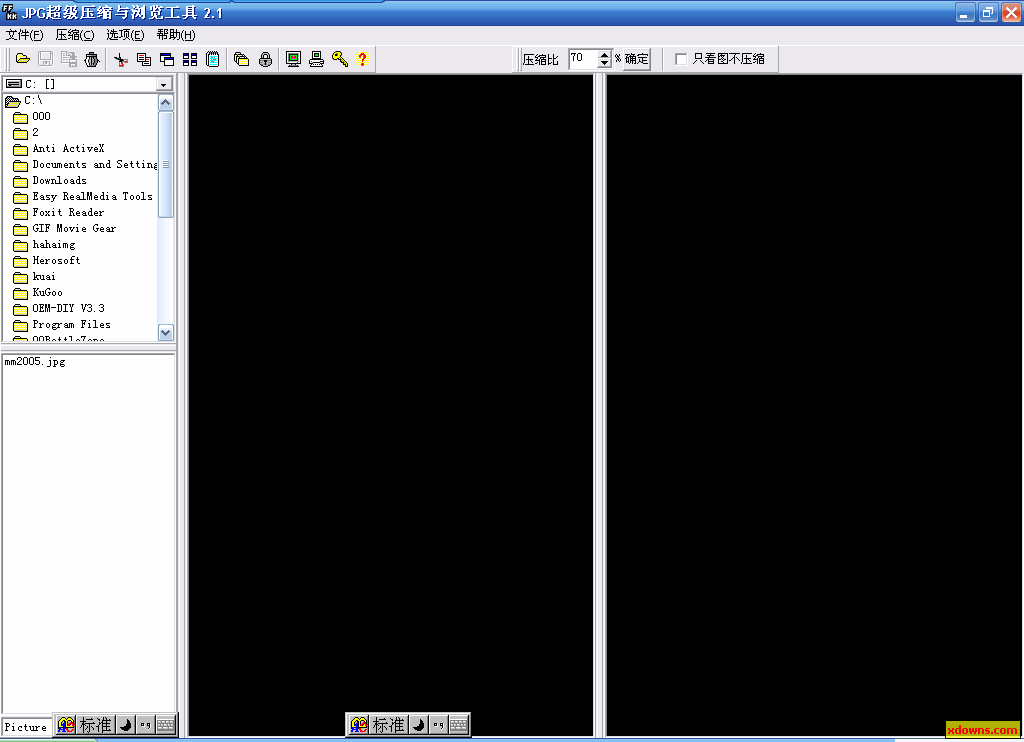
Task: Click the golden key toolbar icon
Action: [x=340, y=59]
